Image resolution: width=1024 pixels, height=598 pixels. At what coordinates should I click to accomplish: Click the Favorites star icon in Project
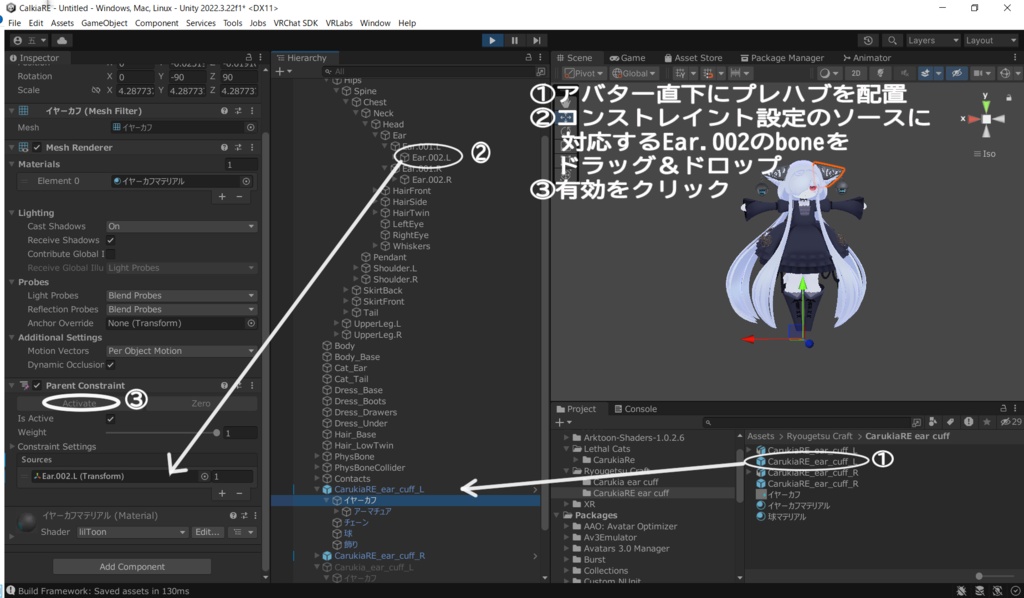986,422
